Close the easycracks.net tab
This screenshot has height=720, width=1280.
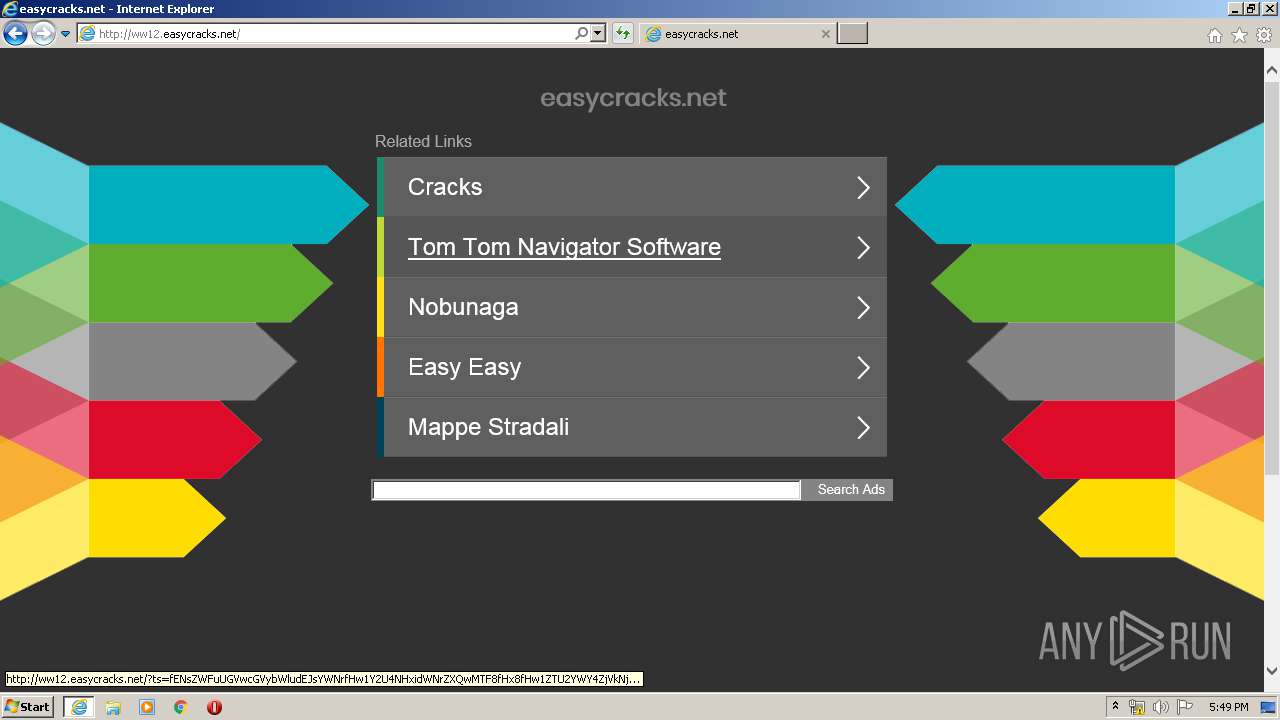[x=825, y=34]
